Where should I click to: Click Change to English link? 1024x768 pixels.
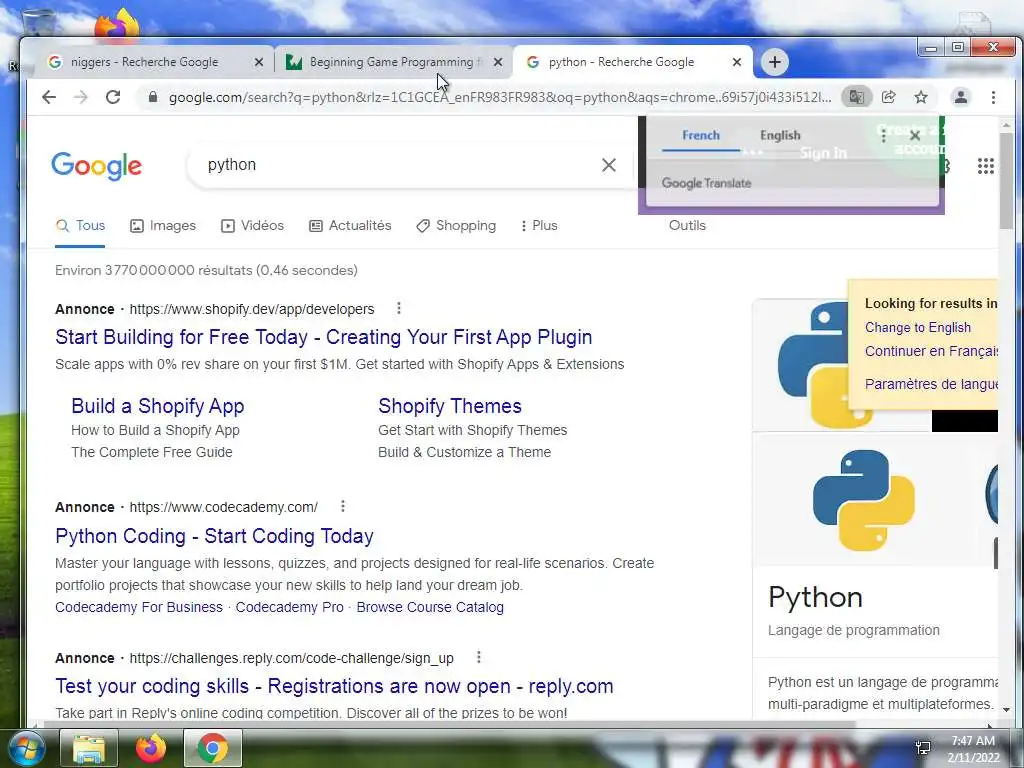[x=918, y=327]
